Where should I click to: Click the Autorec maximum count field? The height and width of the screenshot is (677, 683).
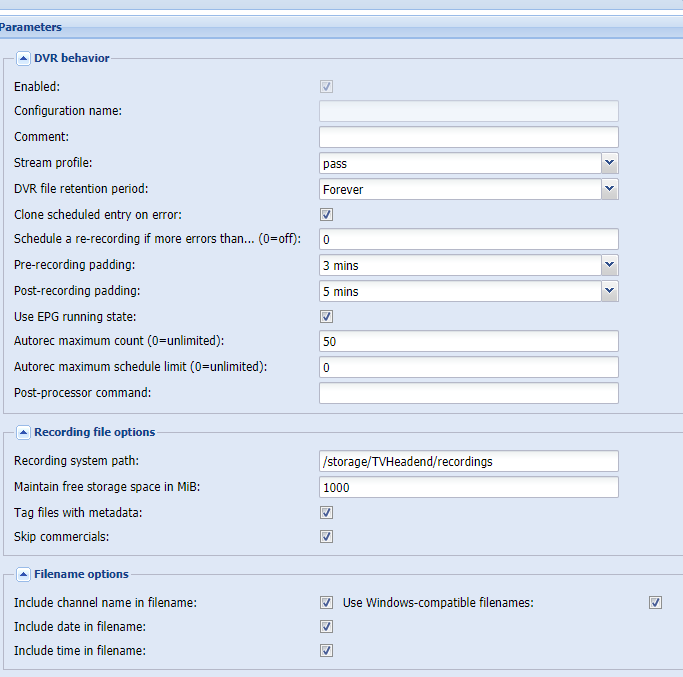(x=468, y=342)
